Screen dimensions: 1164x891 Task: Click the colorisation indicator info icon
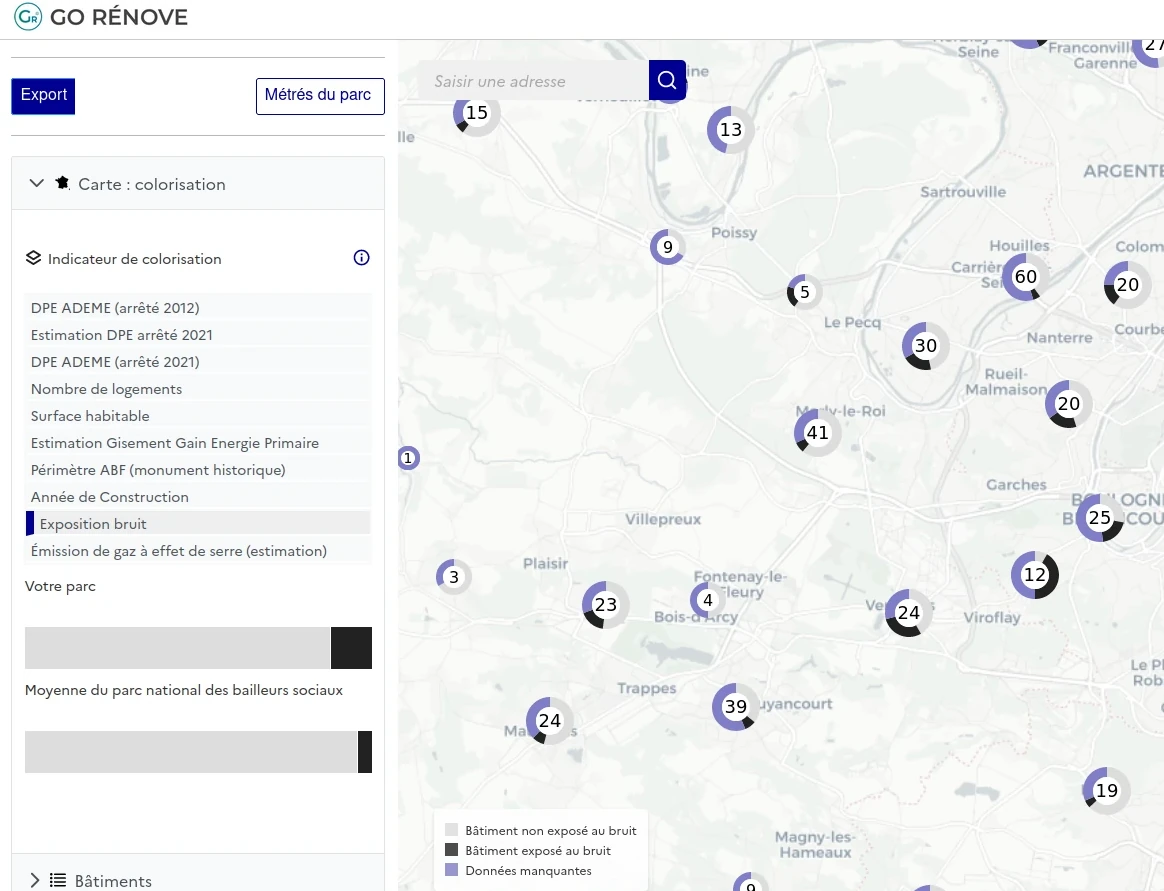pos(362,258)
